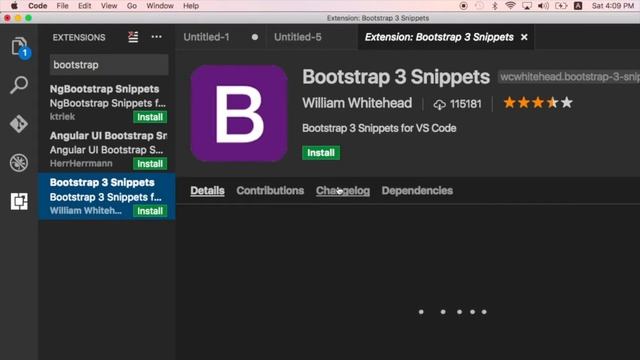
Task: Install Bootstrap 3 Snippets from the list
Action: coord(150,211)
